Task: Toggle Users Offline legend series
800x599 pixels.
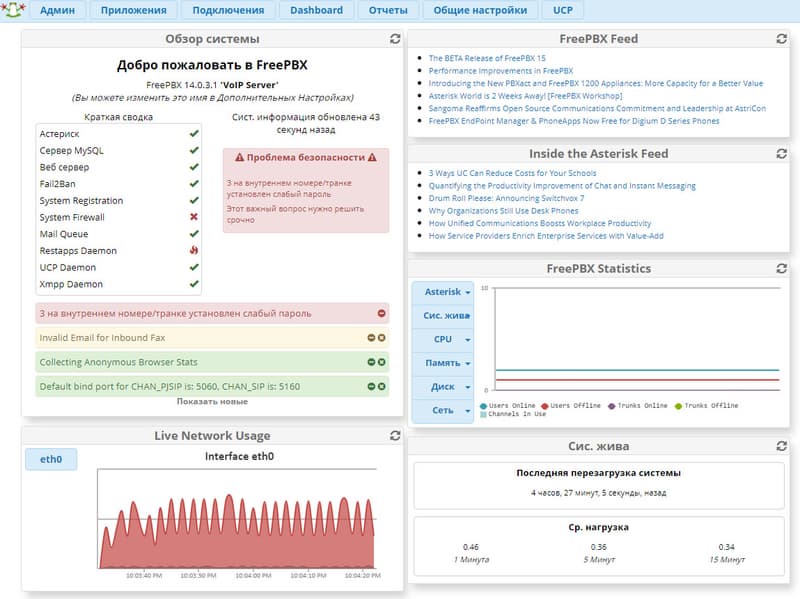Action: pos(571,406)
